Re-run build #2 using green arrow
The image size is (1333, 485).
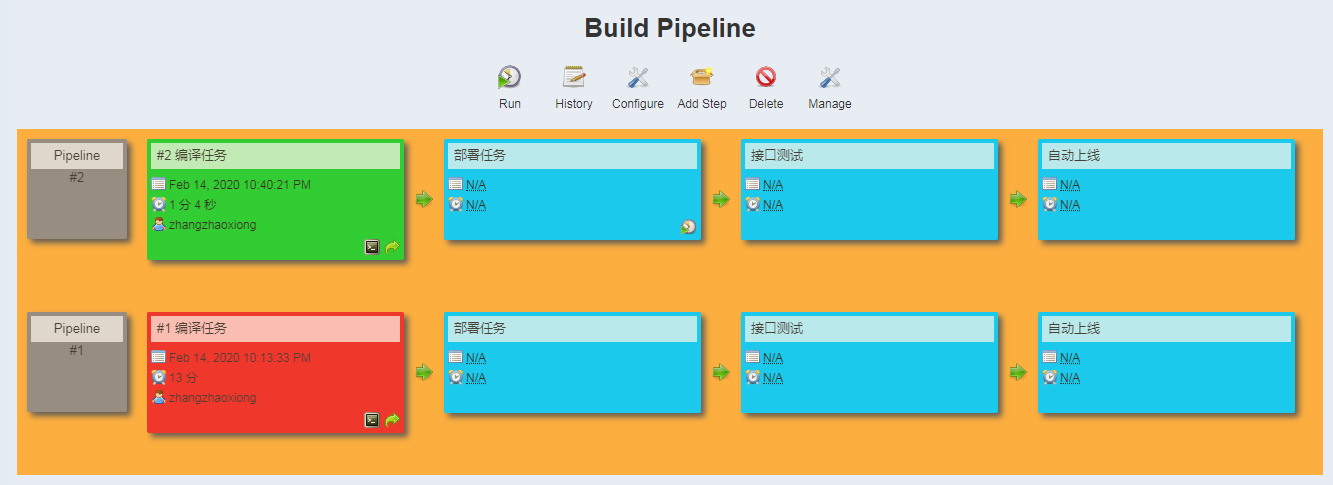coord(392,247)
